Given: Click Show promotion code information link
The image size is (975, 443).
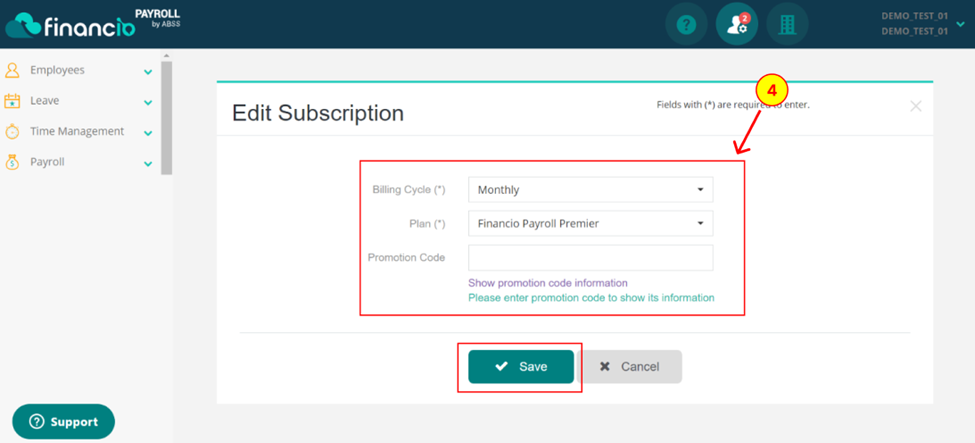Looking at the screenshot, I should (548, 283).
